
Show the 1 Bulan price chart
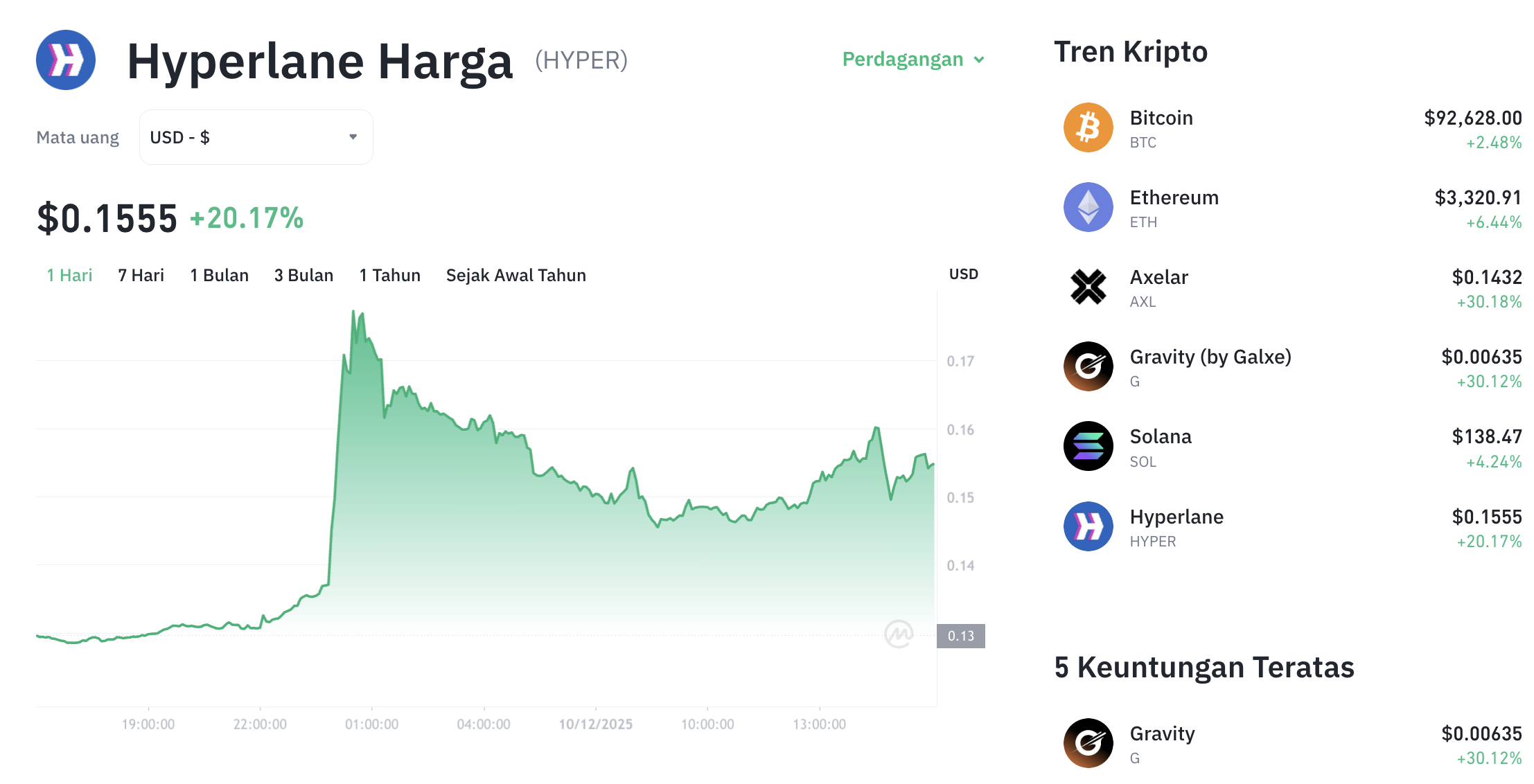(x=219, y=276)
